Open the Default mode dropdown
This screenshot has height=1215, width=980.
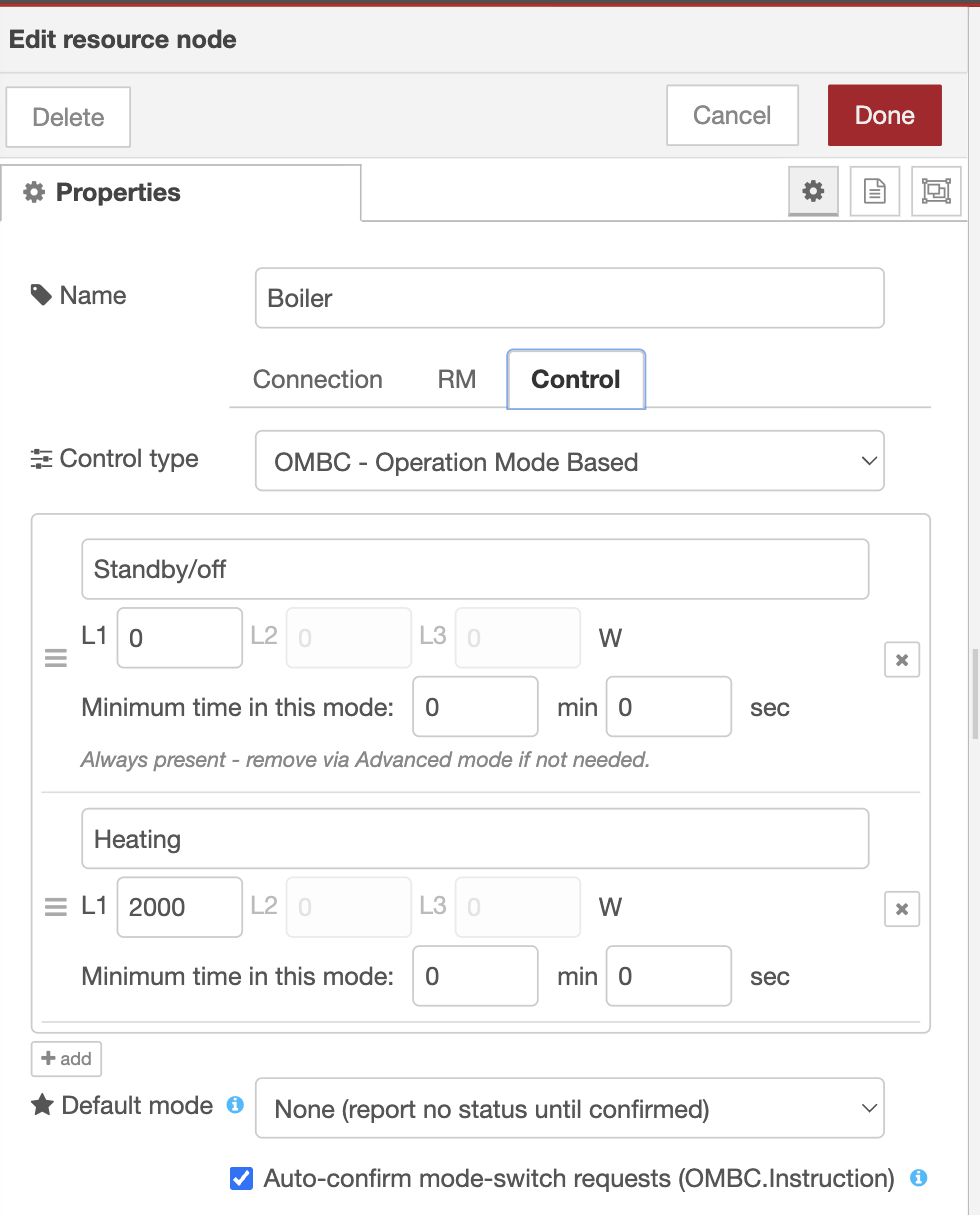(x=570, y=1108)
